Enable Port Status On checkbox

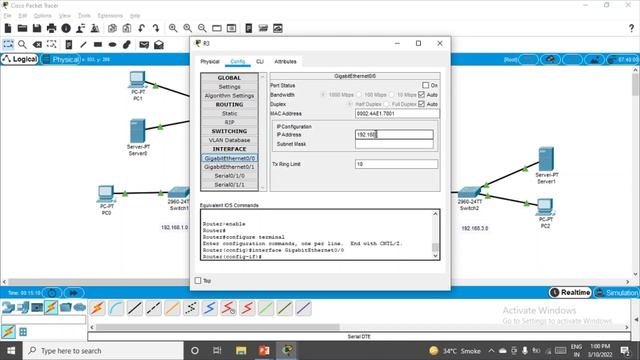coord(426,85)
